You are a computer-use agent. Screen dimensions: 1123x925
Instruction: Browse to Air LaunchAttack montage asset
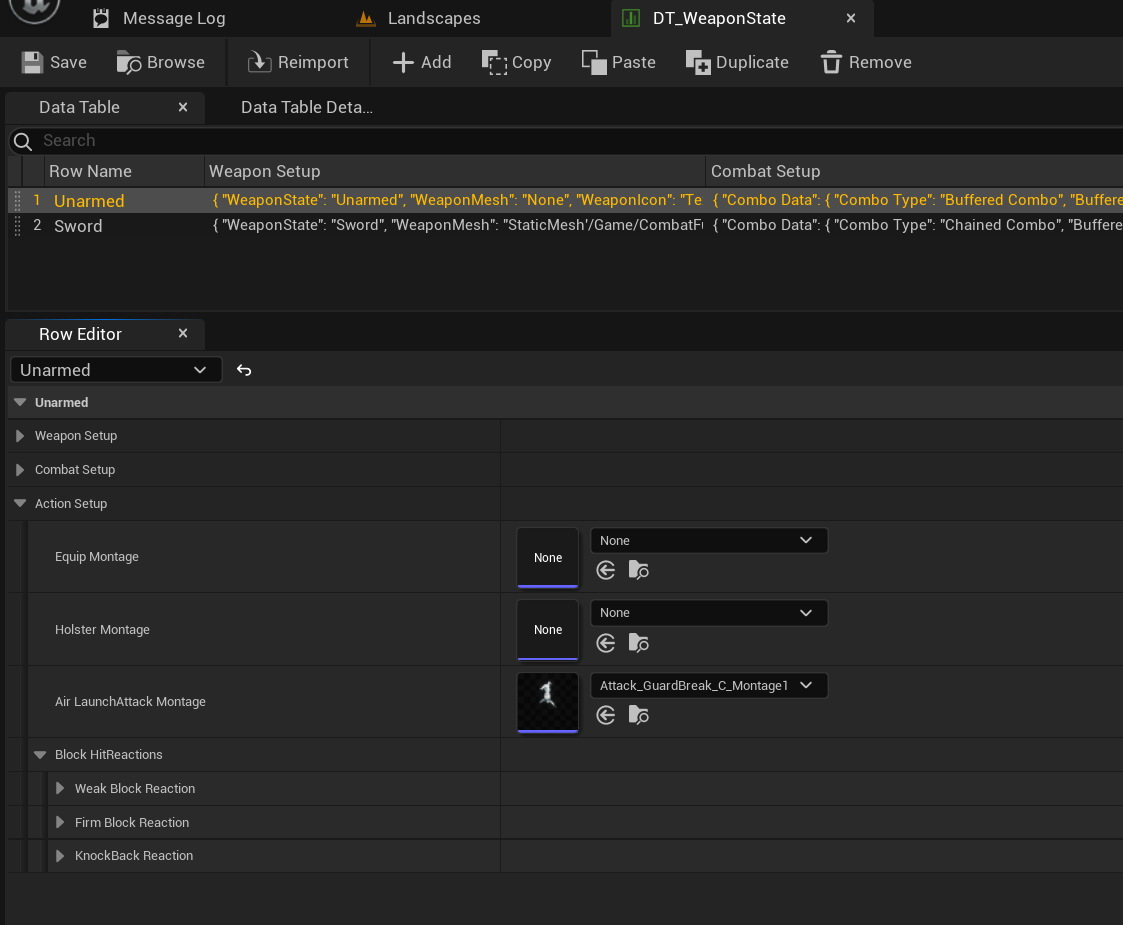[639, 715]
